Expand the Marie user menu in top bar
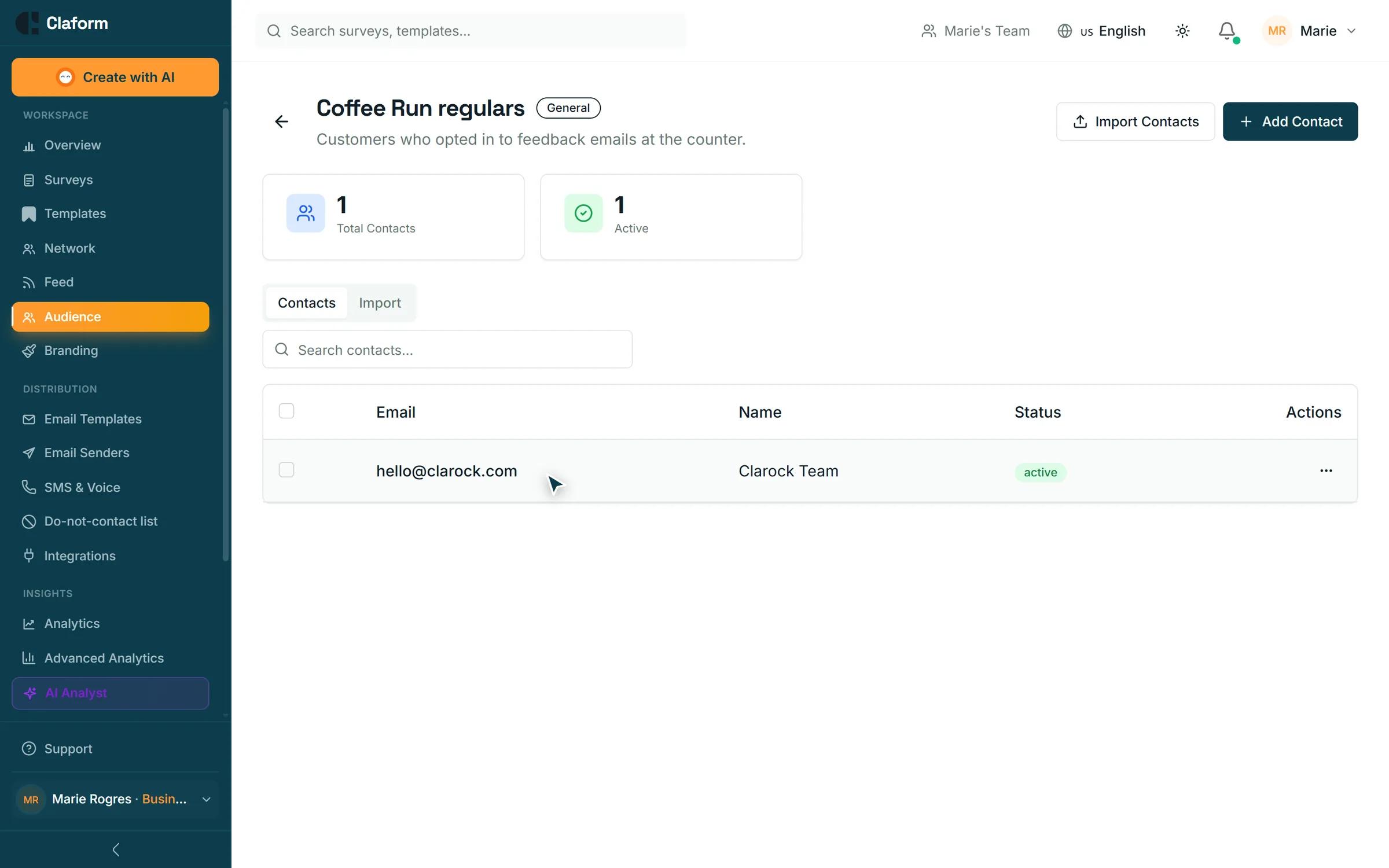Viewport: 1389px width, 868px height. (x=1310, y=31)
